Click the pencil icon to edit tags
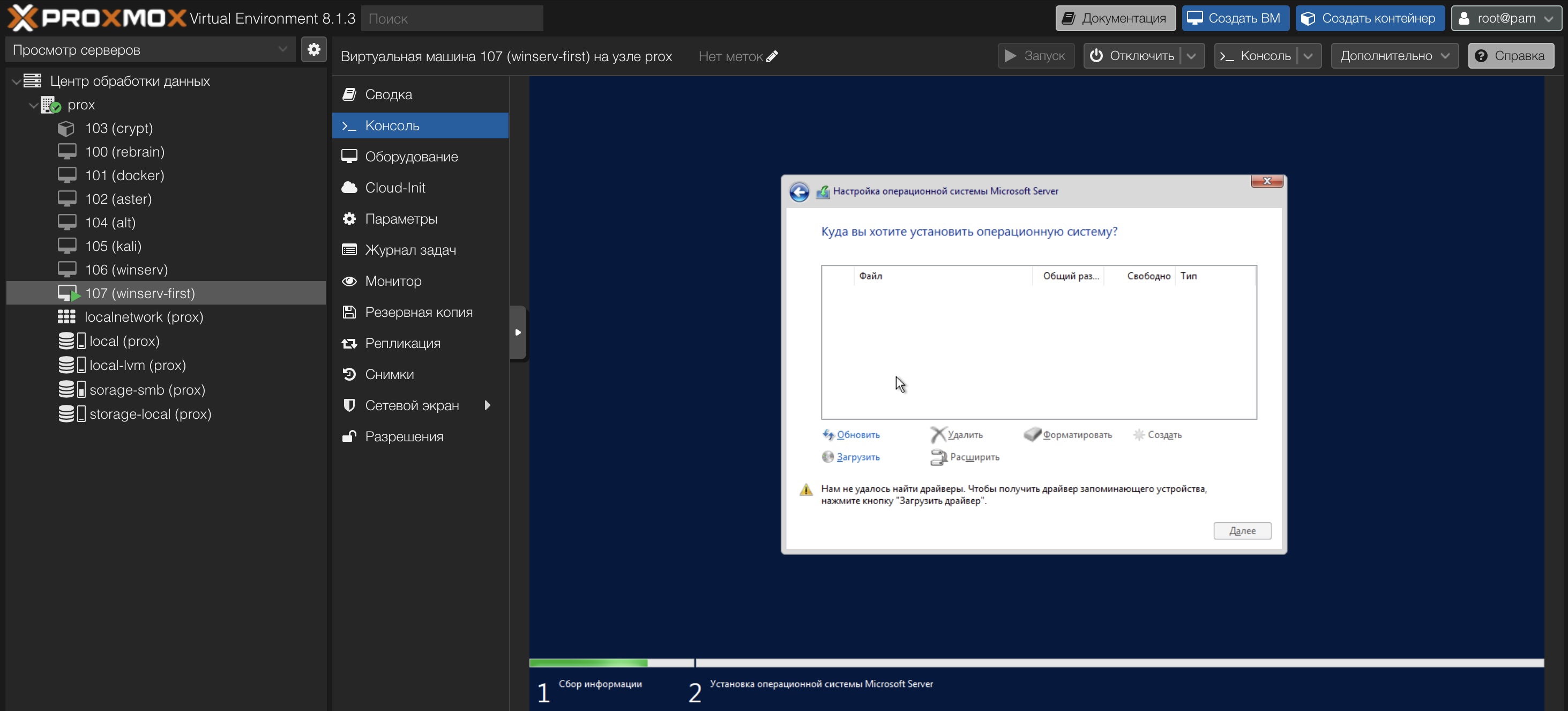1568x711 pixels. (772, 57)
